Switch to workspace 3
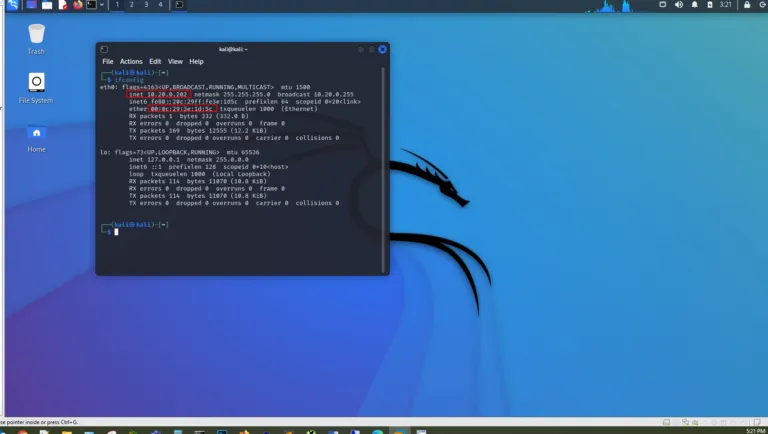This screenshot has height=434, width=768. (x=146, y=5)
